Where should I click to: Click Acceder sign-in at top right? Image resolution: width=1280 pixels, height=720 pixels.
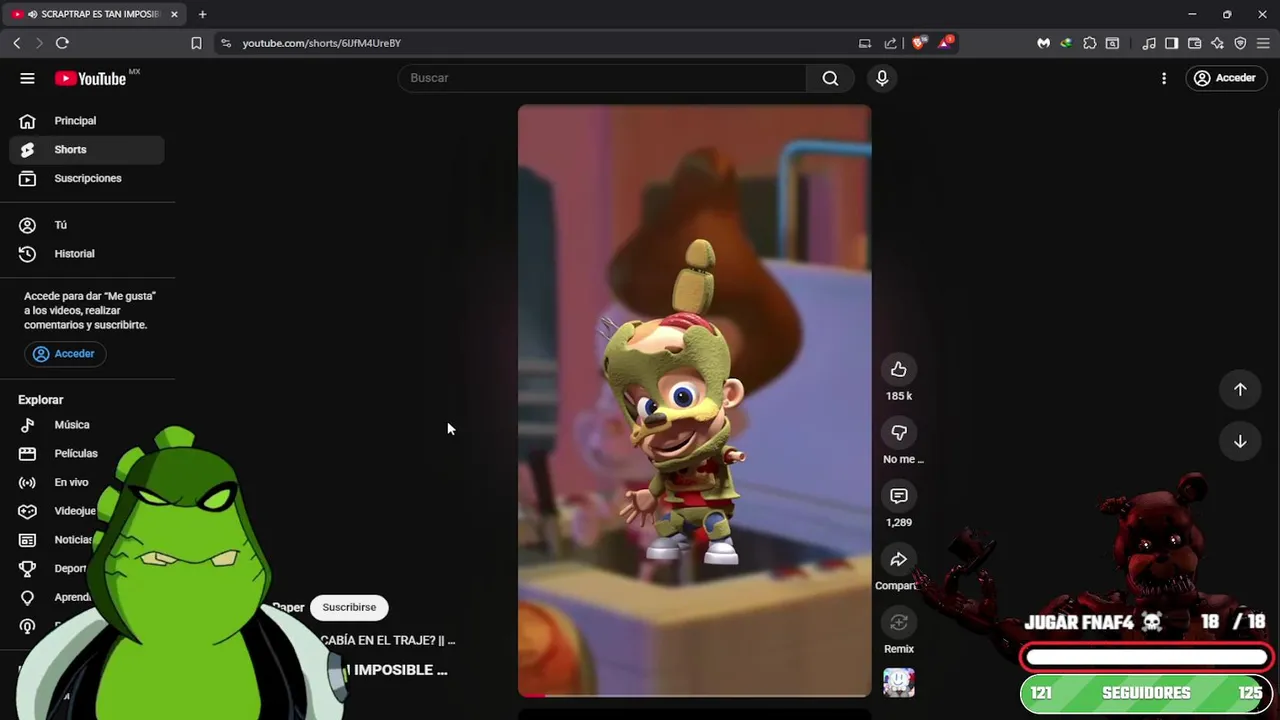tap(1226, 78)
